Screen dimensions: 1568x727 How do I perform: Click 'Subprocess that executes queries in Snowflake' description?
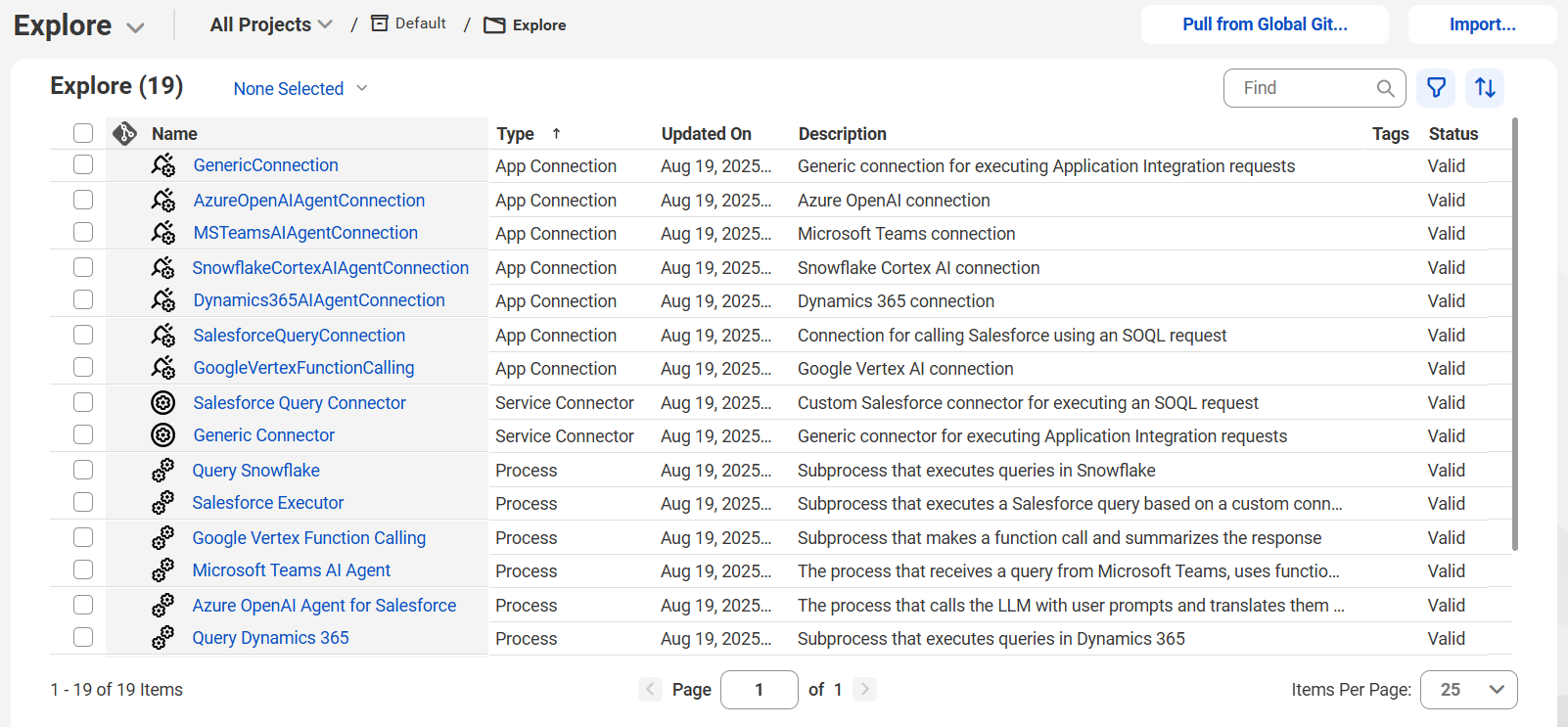(x=976, y=471)
